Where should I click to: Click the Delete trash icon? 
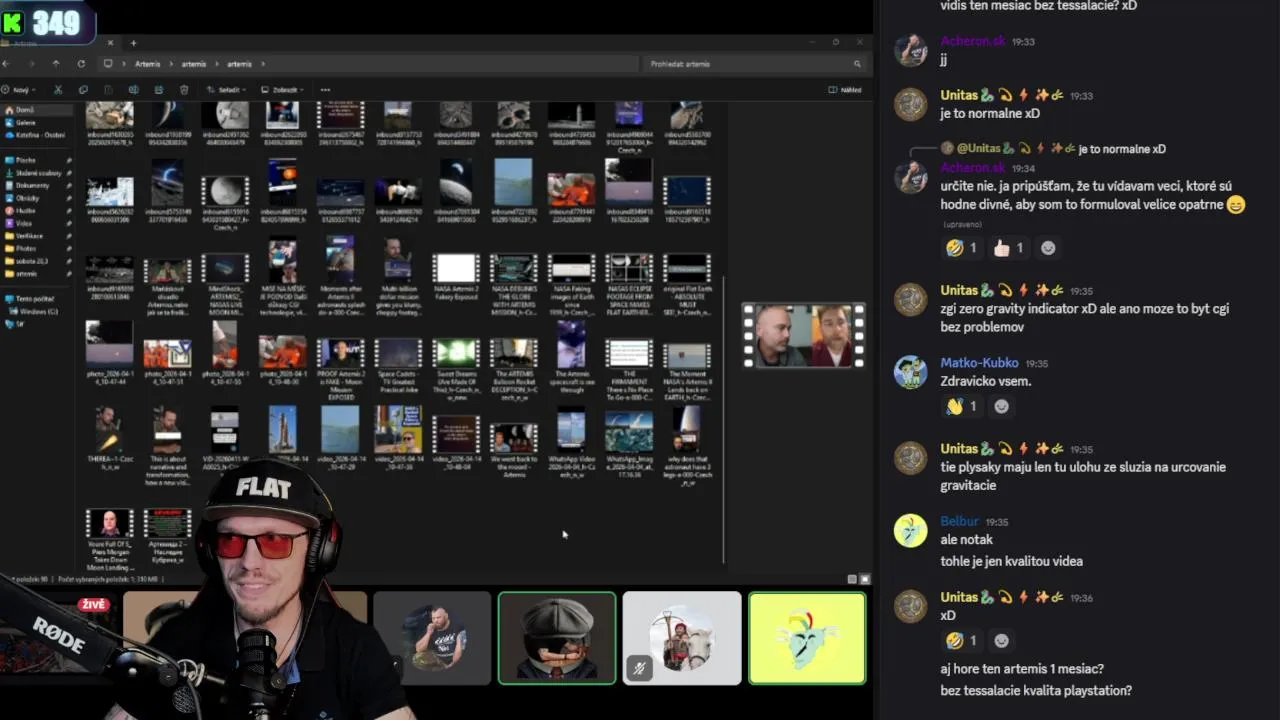pos(184,90)
